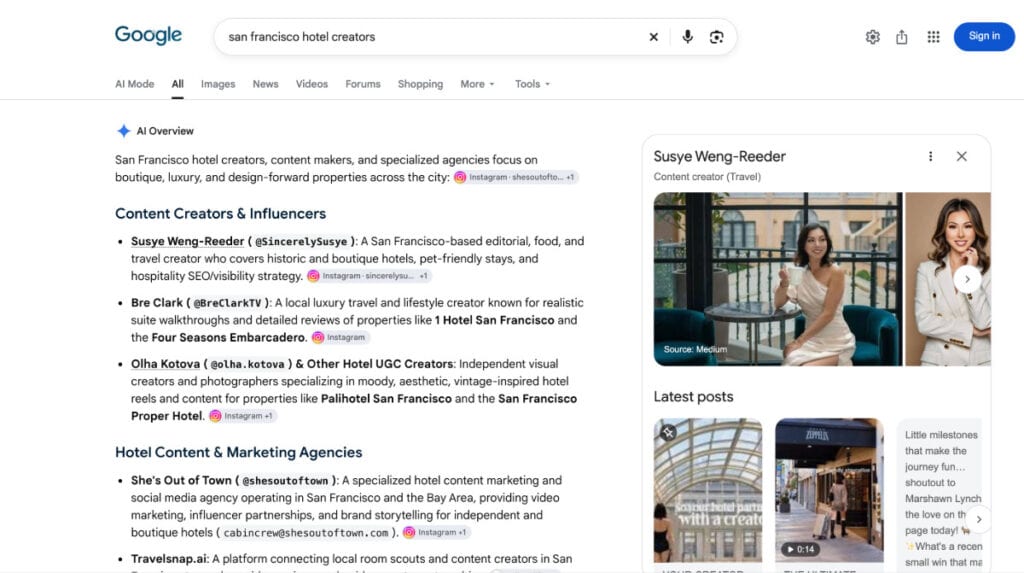
Task: Open Google apps grid
Action: (x=933, y=37)
